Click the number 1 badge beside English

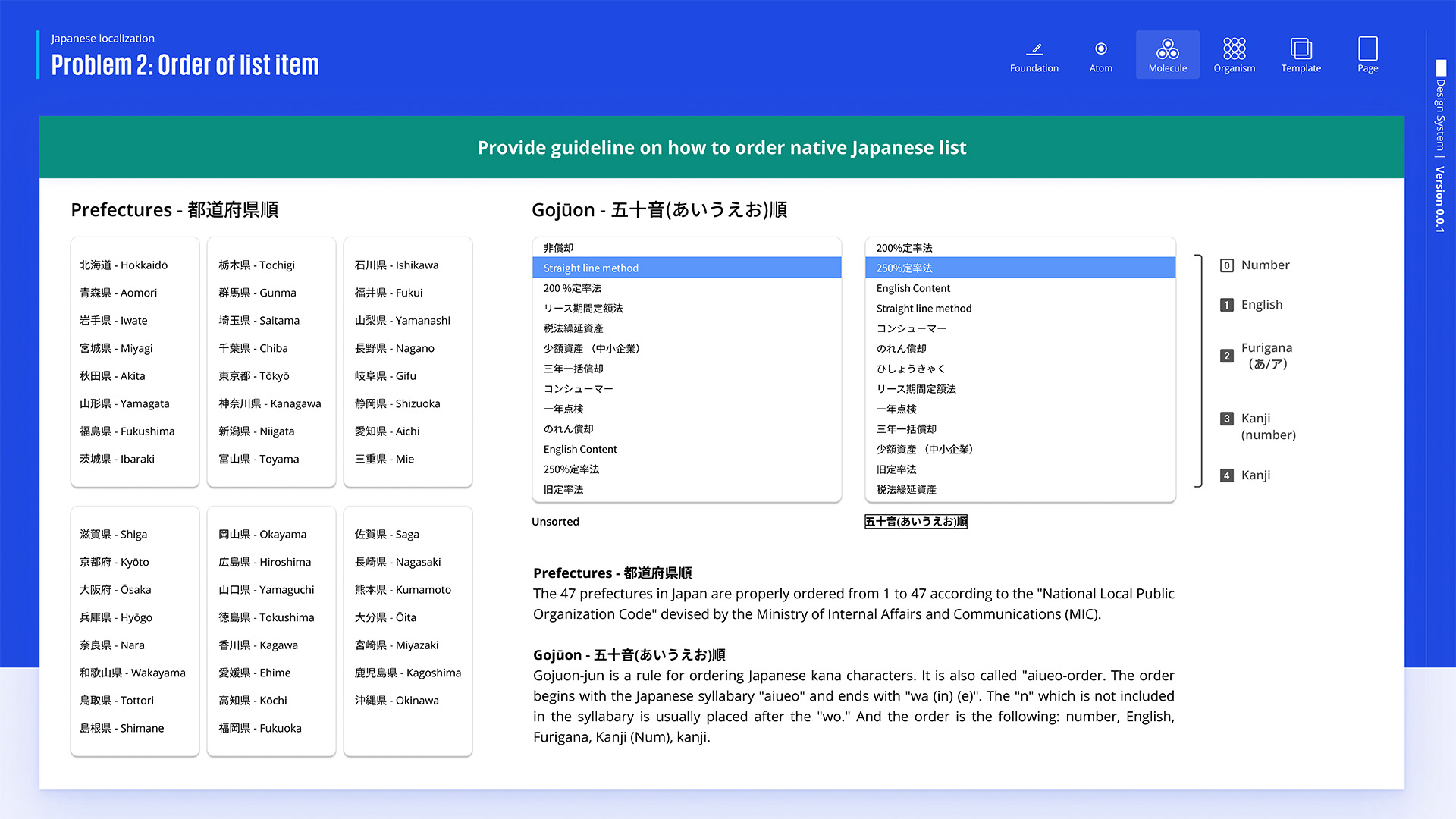1227,305
